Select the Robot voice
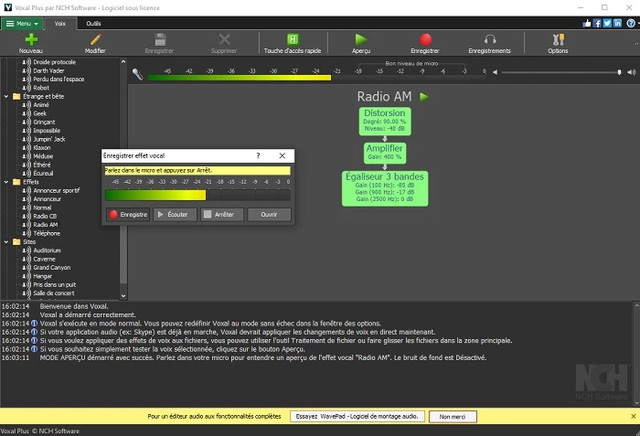Image resolution: width=640 pixels, height=436 pixels. coord(41,88)
